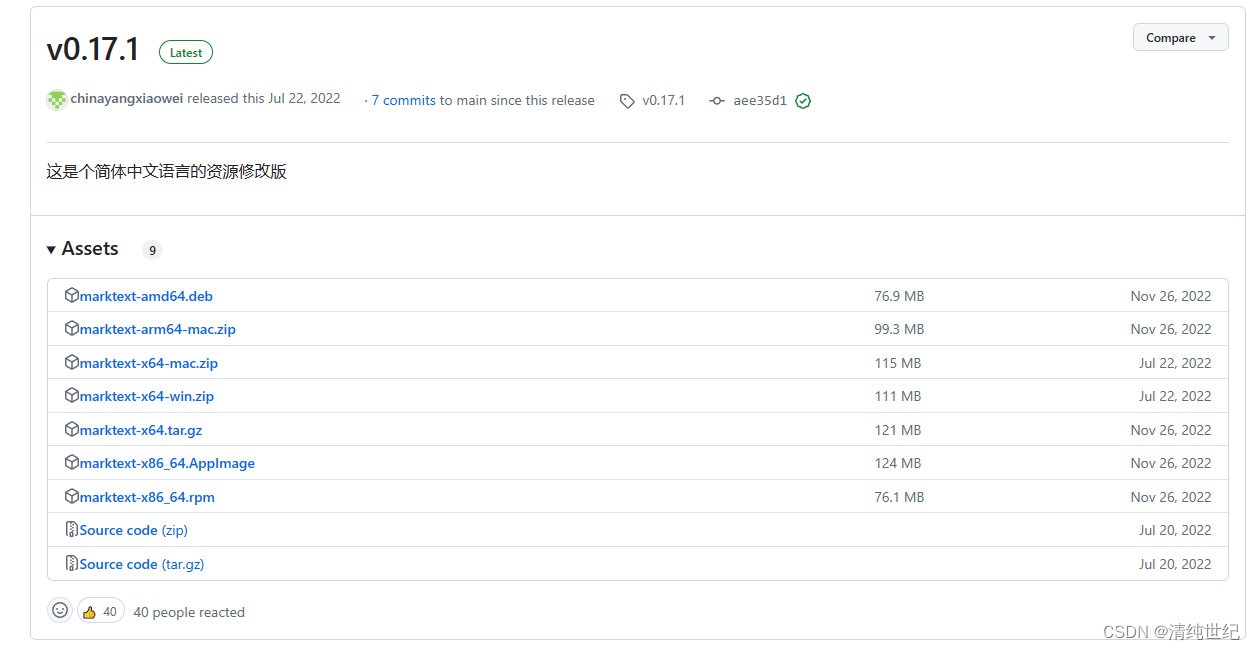
Task: Click the Chinese release description text
Action: pyautogui.click(x=166, y=171)
